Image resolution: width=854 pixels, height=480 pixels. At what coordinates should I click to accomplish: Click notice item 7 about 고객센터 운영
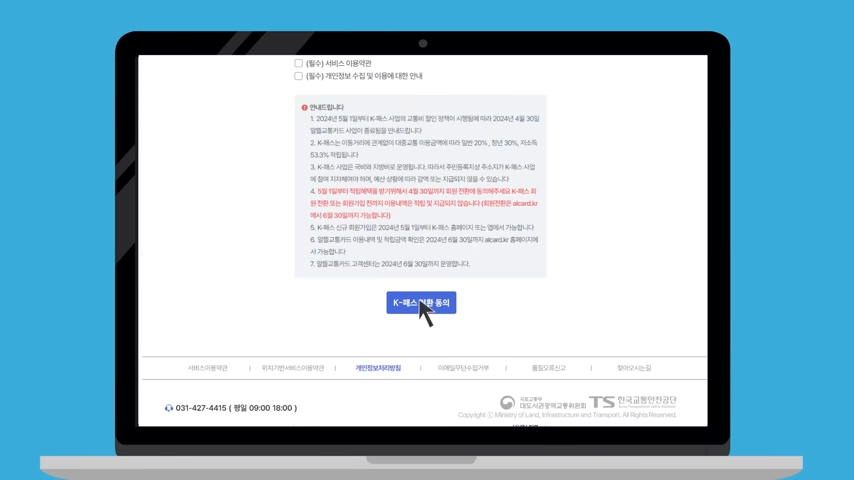tap(390, 264)
